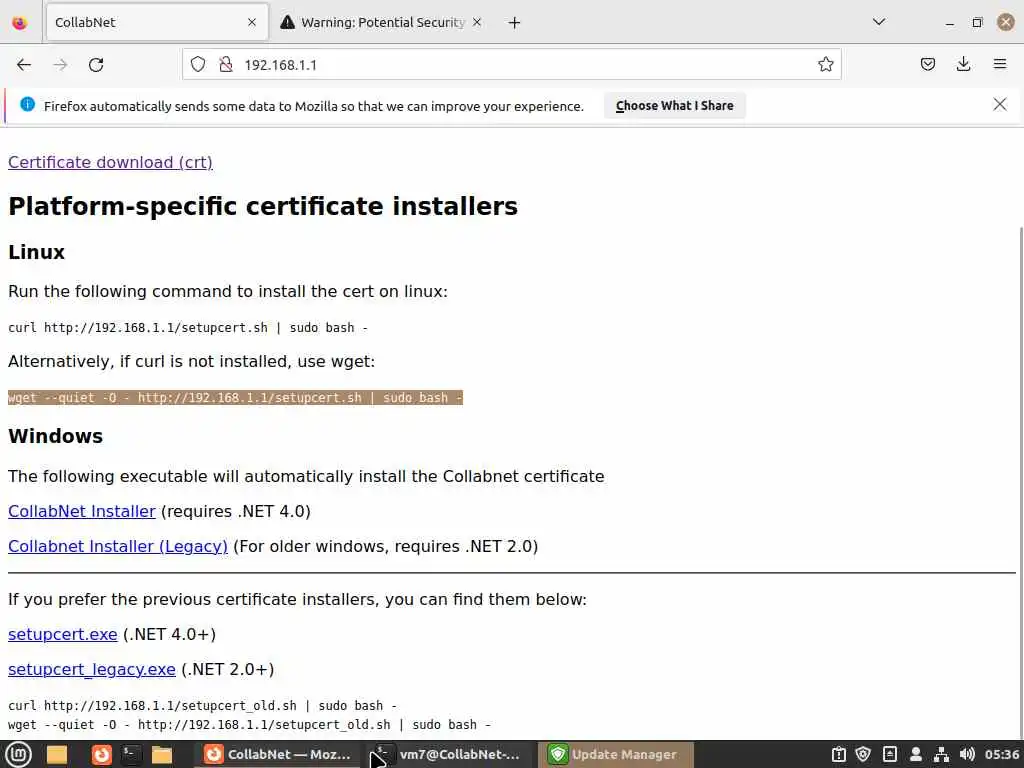Open the Firefox application menu
Viewport: 1024px width, 768px height.
click(x=1000, y=64)
